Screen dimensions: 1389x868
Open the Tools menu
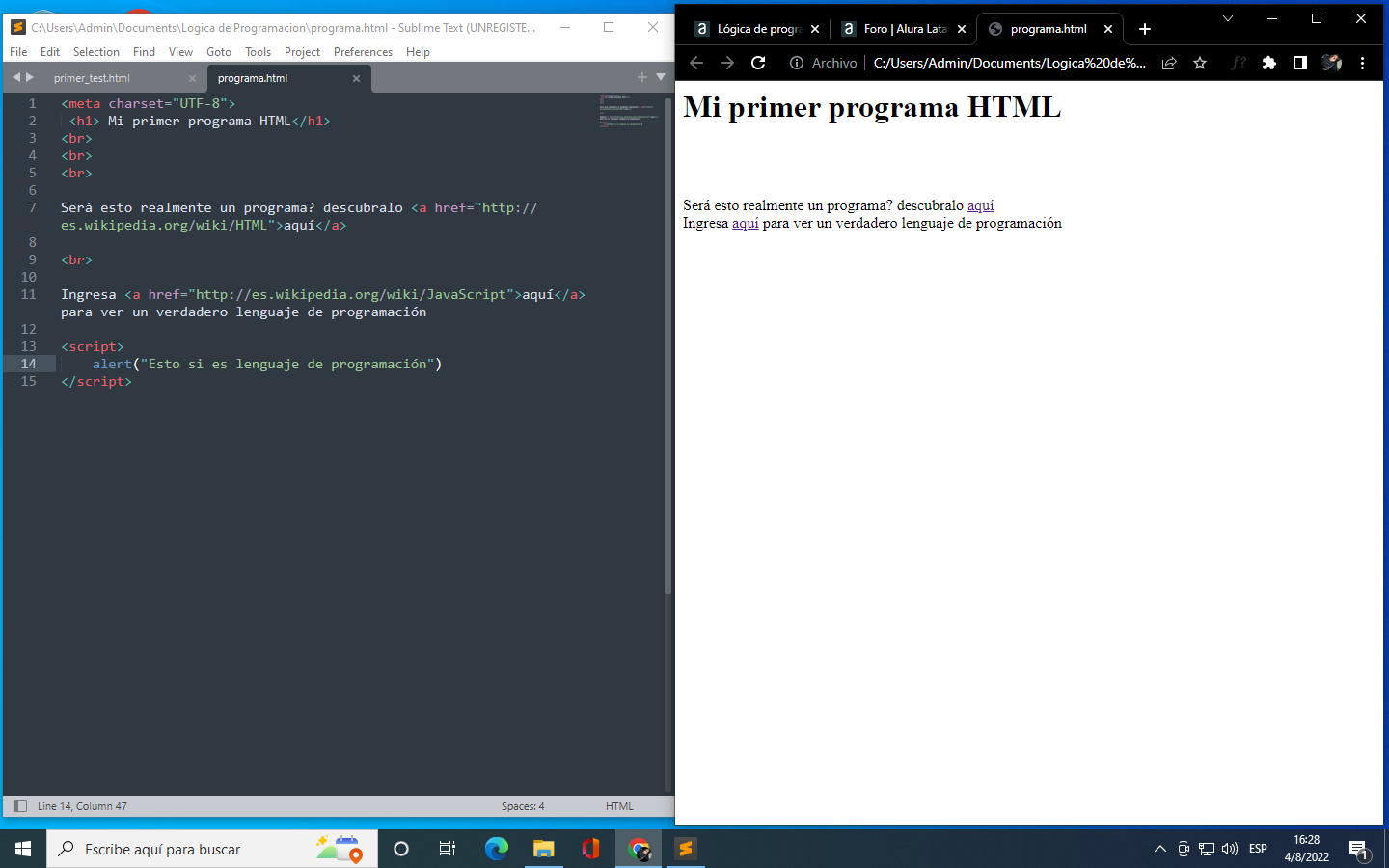coord(258,52)
